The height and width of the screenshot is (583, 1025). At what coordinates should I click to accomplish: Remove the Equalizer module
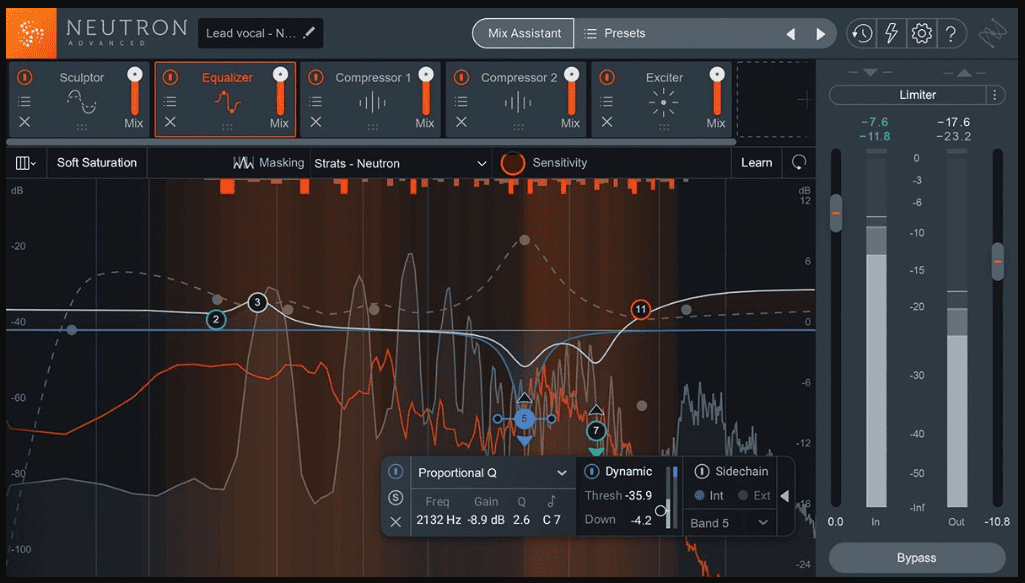point(170,122)
